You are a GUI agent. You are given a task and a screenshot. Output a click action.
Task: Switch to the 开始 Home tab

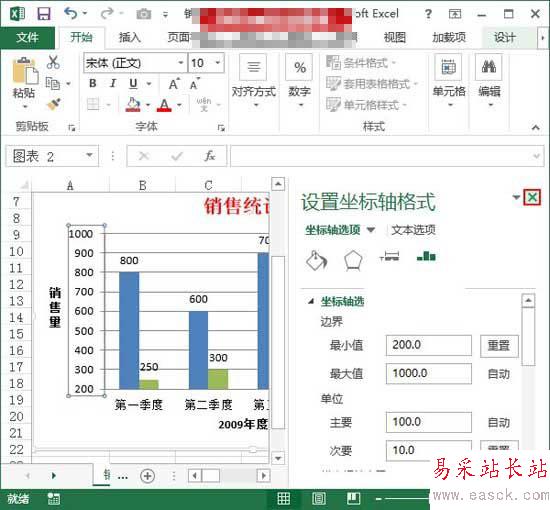pyautogui.click(x=81, y=37)
